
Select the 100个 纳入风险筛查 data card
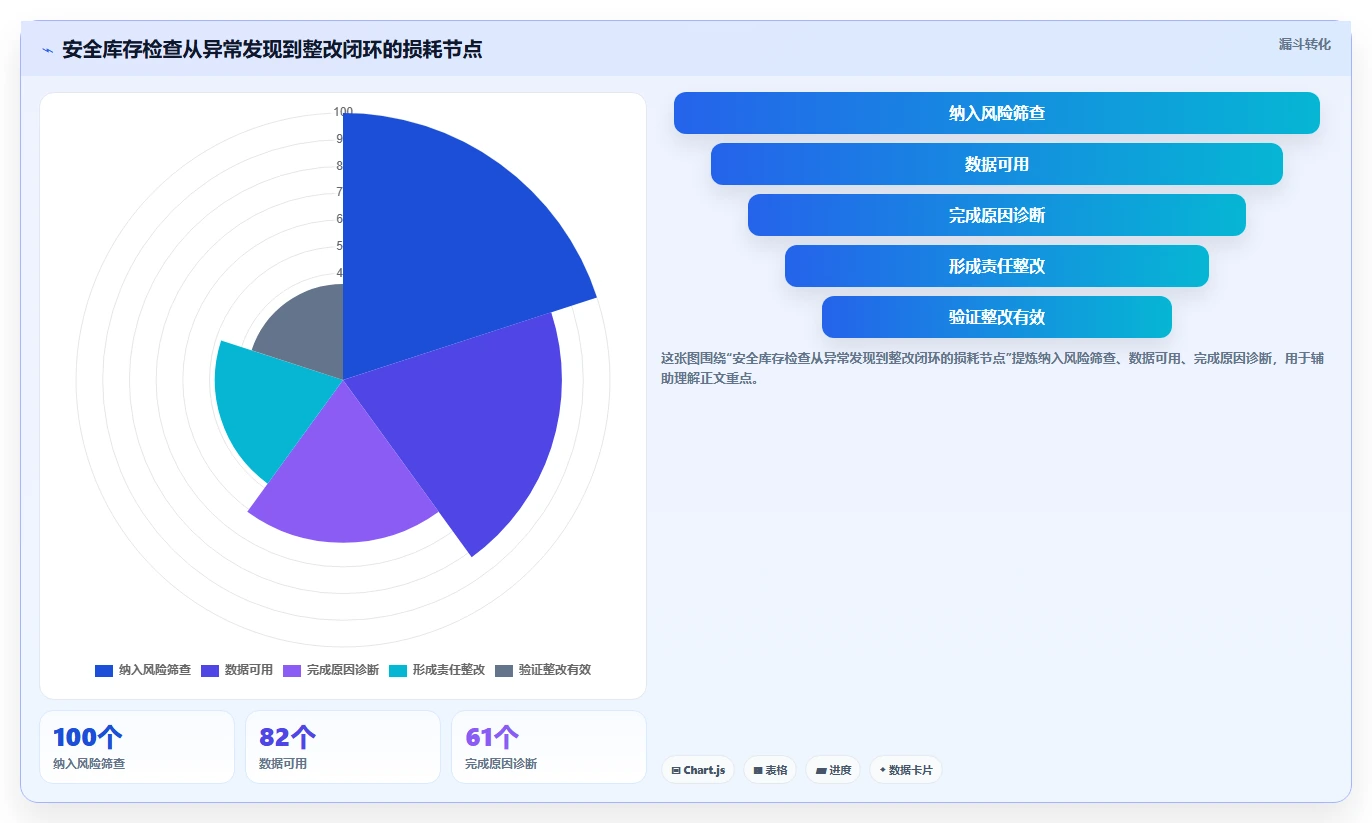tap(137, 747)
